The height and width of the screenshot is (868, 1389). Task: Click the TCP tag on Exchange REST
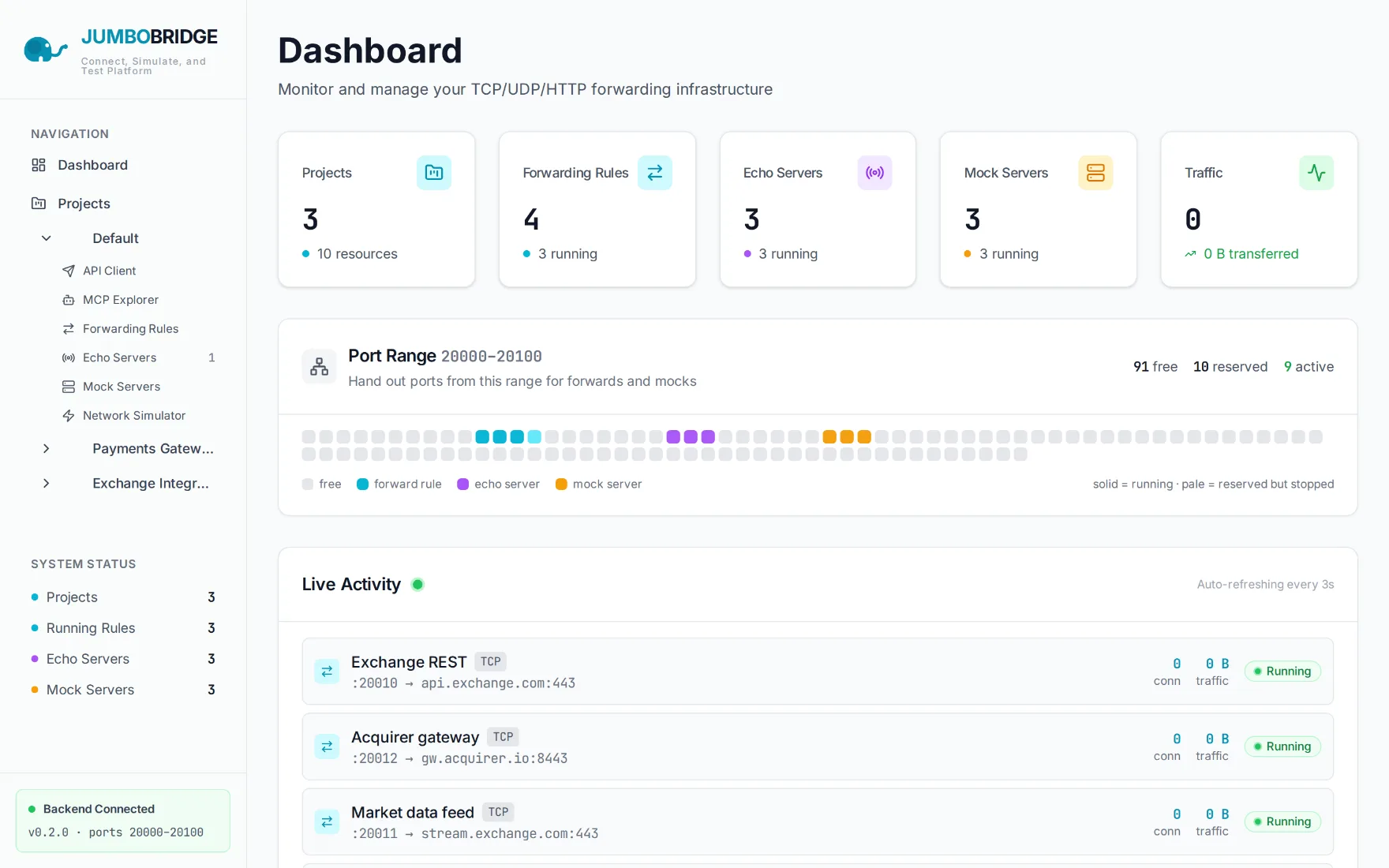[491, 662]
